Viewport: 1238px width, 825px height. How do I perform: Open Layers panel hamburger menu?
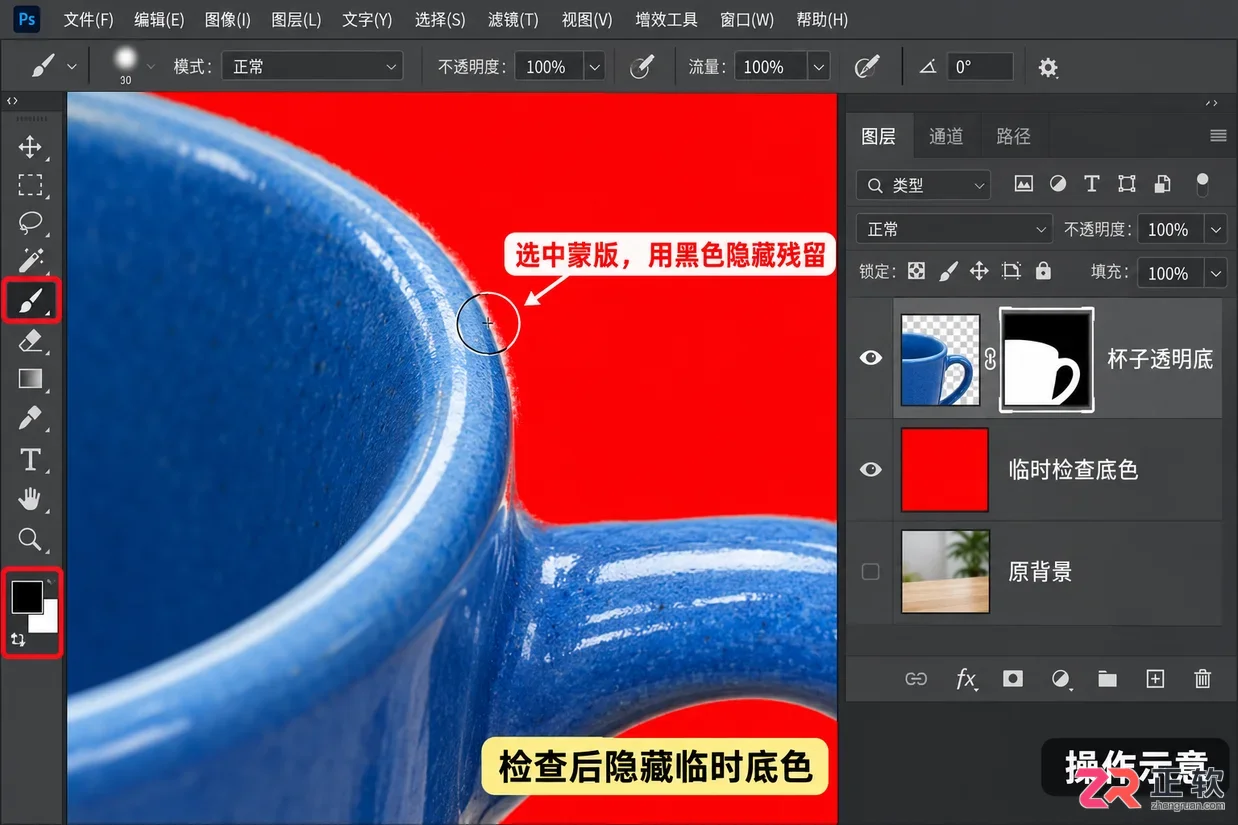[x=1218, y=136]
